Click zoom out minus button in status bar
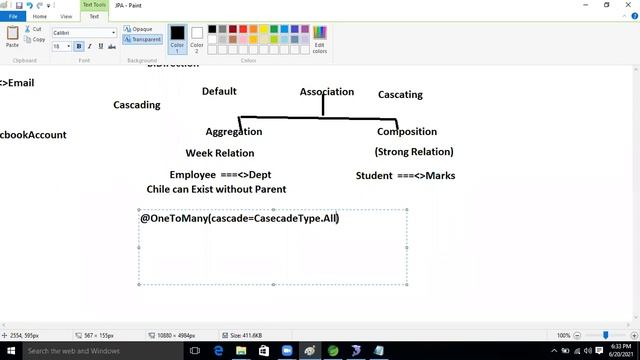 [x=577, y=336]
